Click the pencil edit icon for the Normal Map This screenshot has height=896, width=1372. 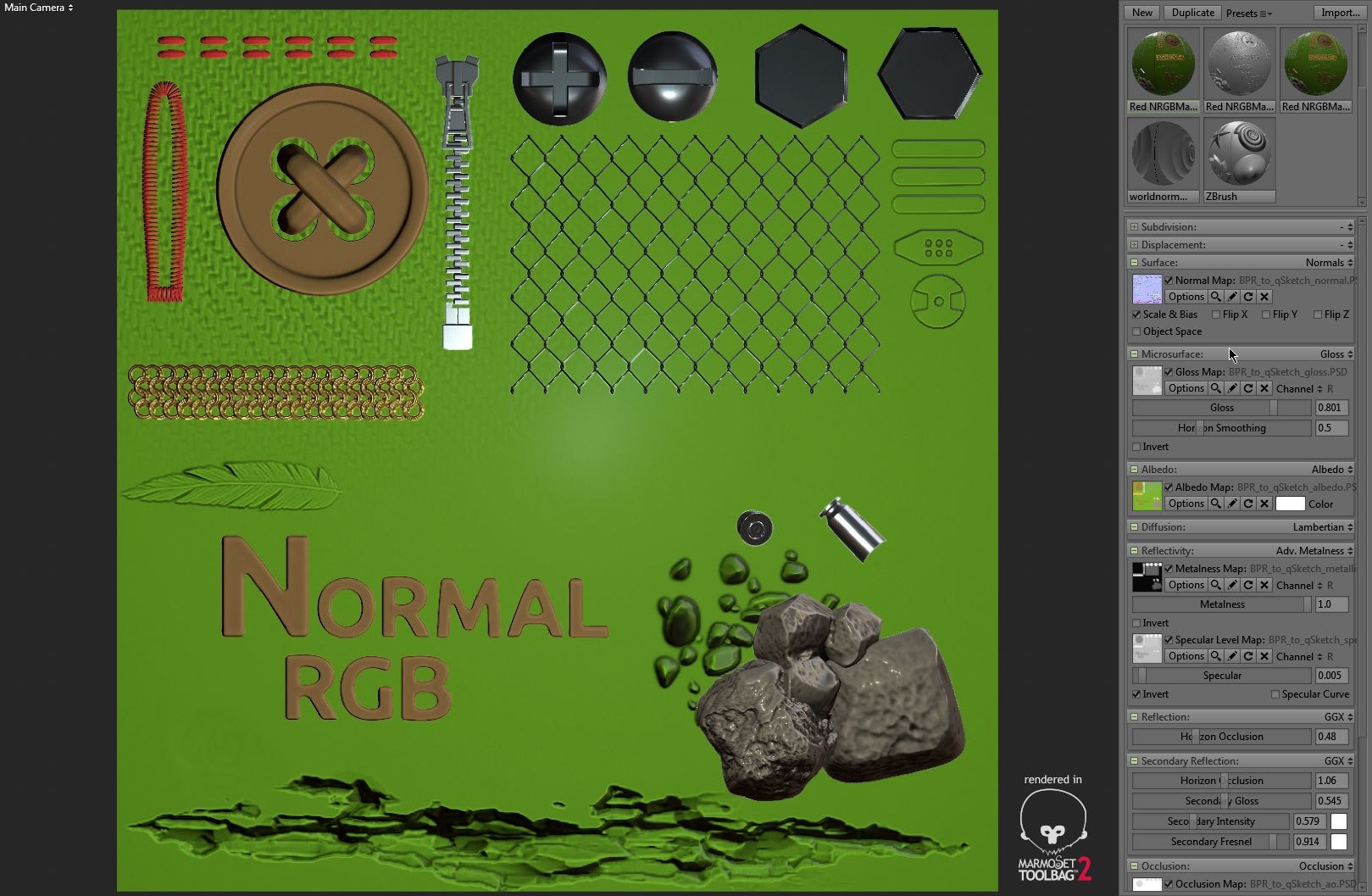pyautogui.click(x=1231, y=297)
